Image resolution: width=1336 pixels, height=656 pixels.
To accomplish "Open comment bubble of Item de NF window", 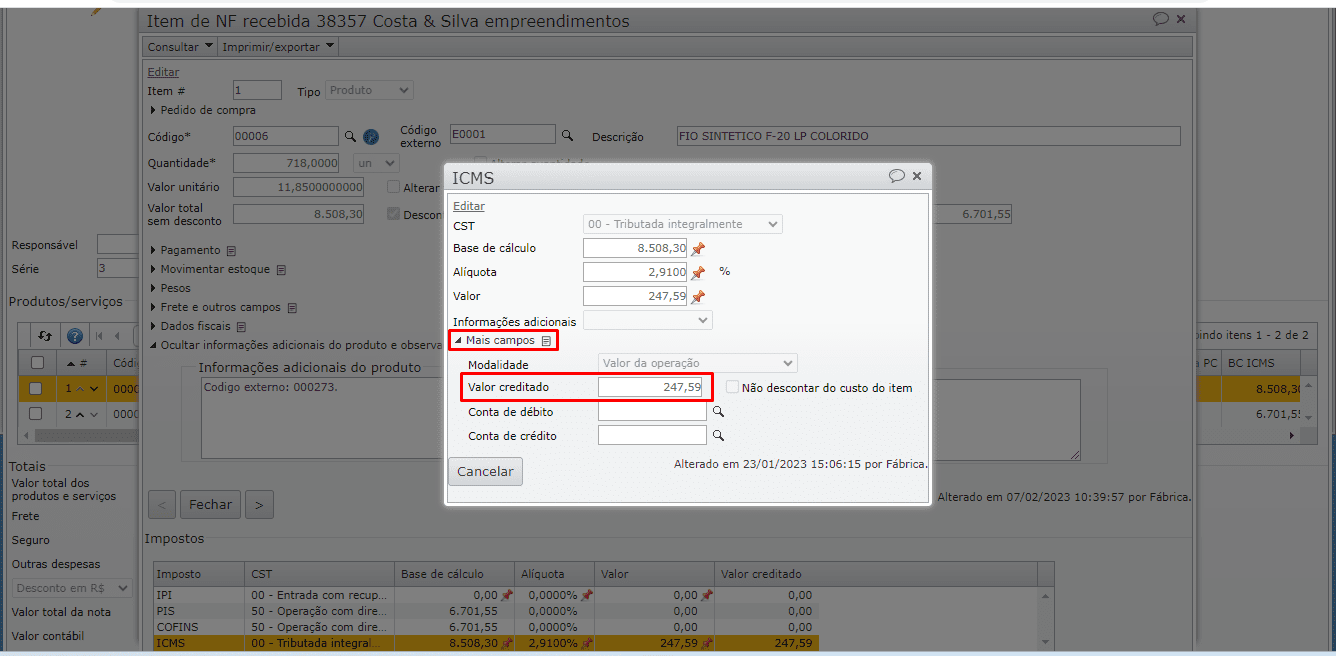I will pyautogui.click(x=1161, y=19).
